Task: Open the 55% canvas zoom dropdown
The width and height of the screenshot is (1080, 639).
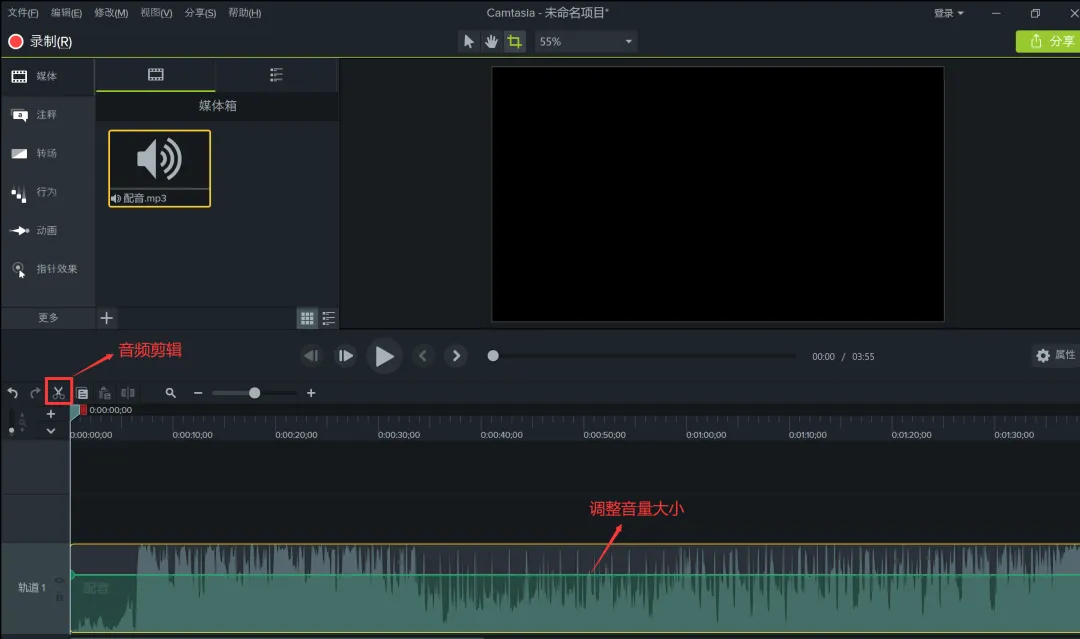Action: tap(585, 41)
